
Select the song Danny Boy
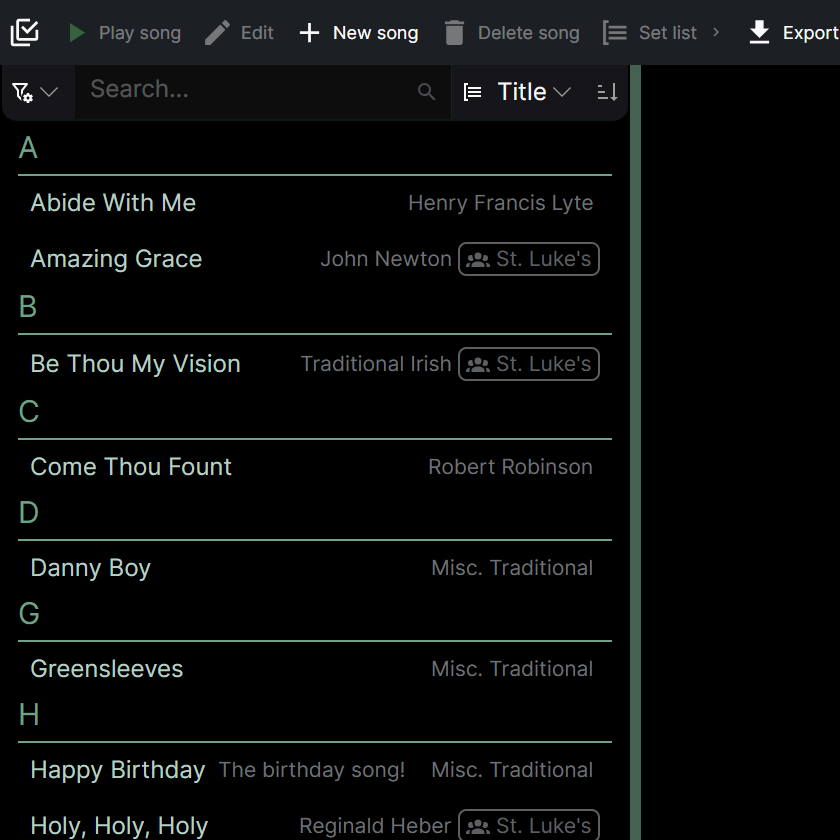pos(315,568)
